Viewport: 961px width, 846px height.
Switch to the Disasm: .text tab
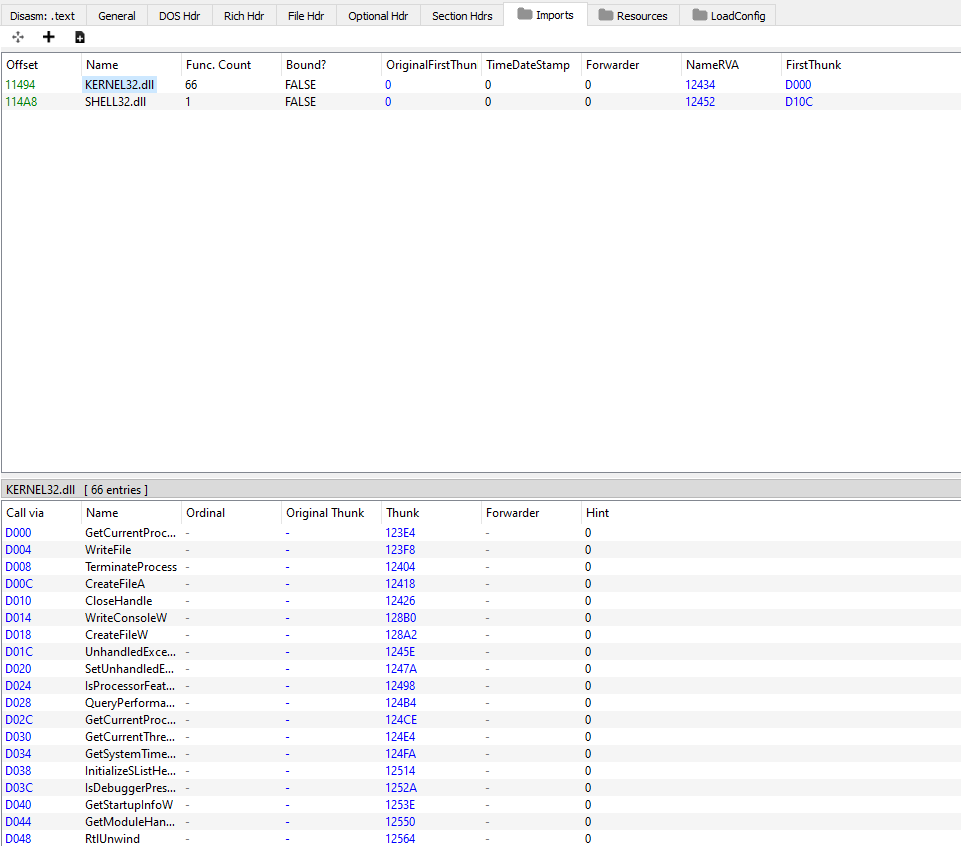43,16
